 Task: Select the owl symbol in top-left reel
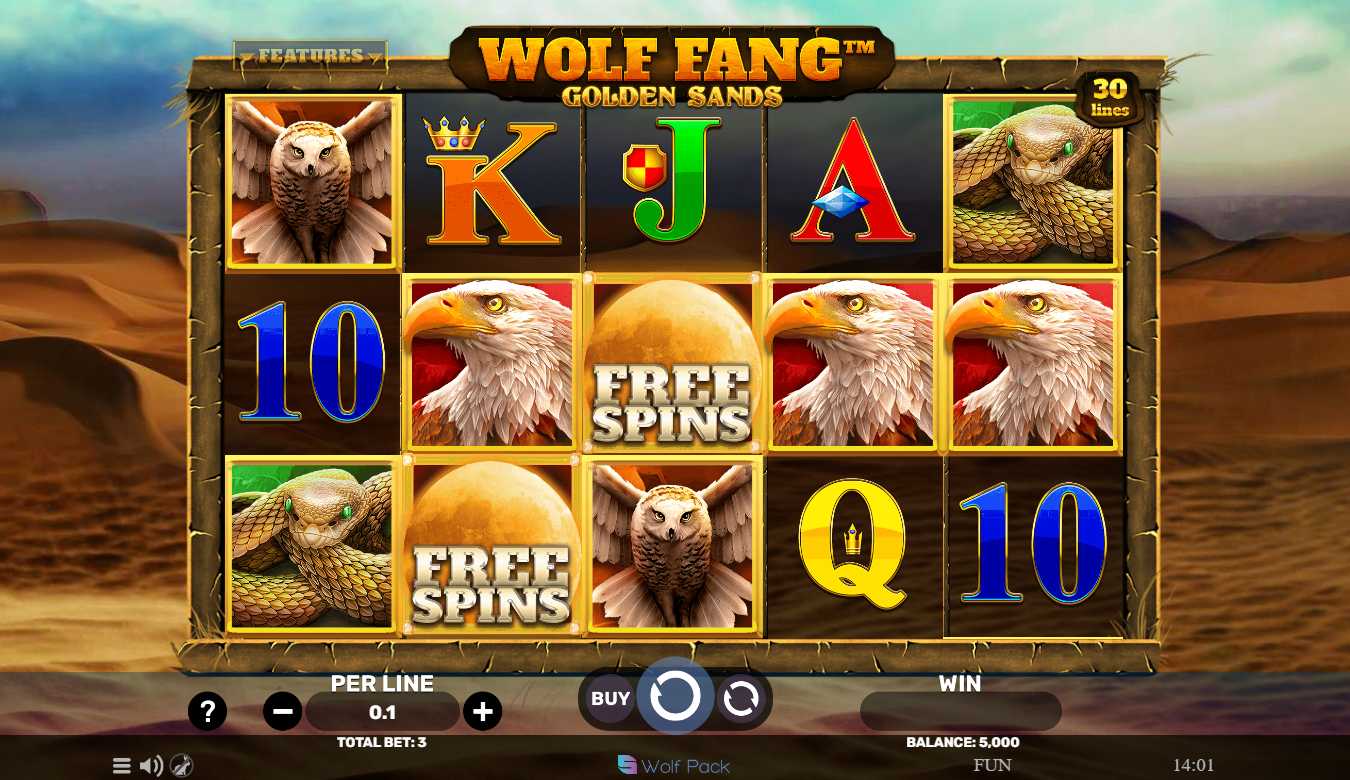313,182
